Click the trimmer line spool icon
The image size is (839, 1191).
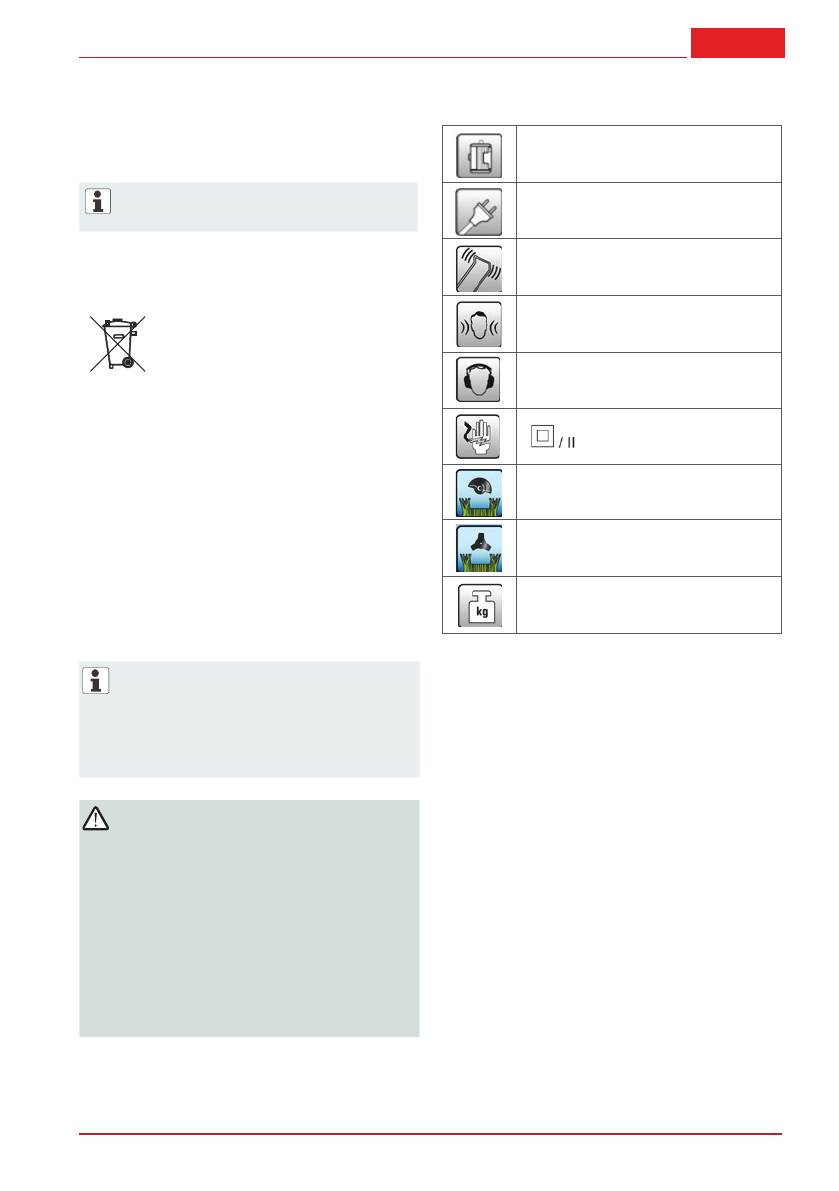479,492
